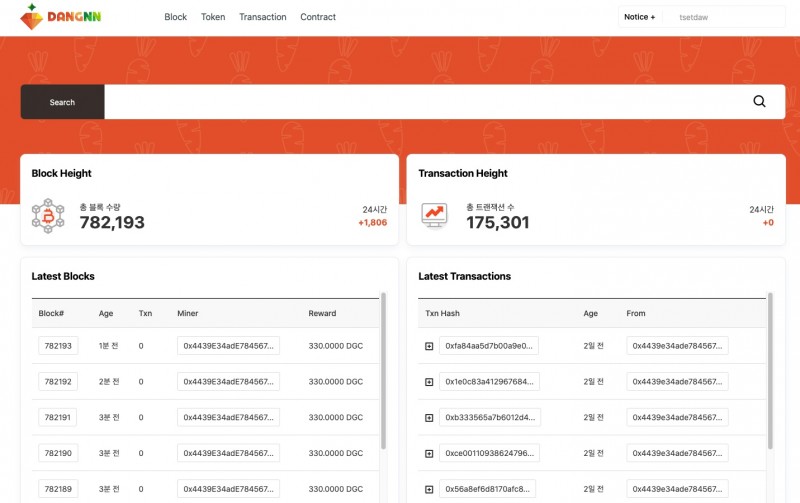Click miner address for block 782192
800x503 pixels.
point(228,382)
